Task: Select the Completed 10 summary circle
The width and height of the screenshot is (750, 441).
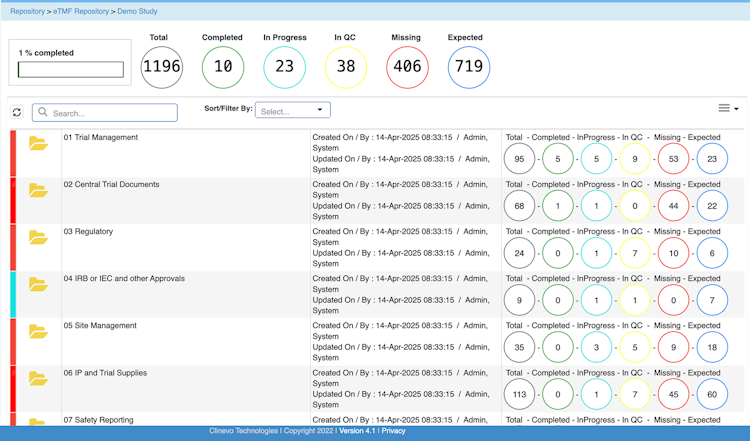Action: 223,67
